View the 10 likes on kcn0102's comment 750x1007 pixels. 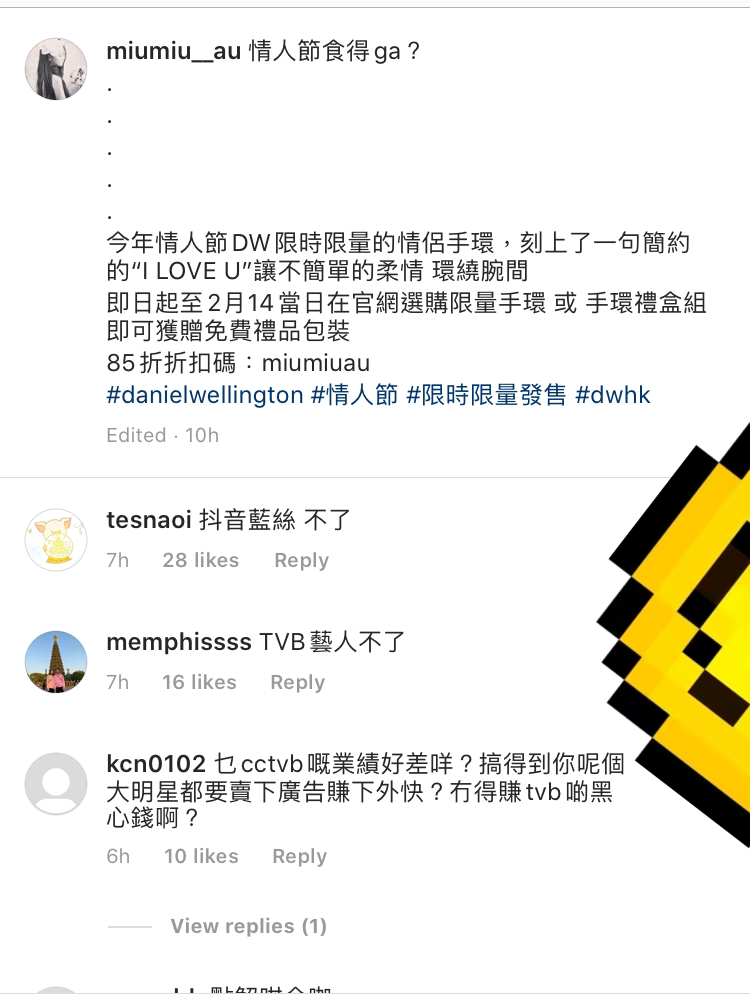coord(201,856)
